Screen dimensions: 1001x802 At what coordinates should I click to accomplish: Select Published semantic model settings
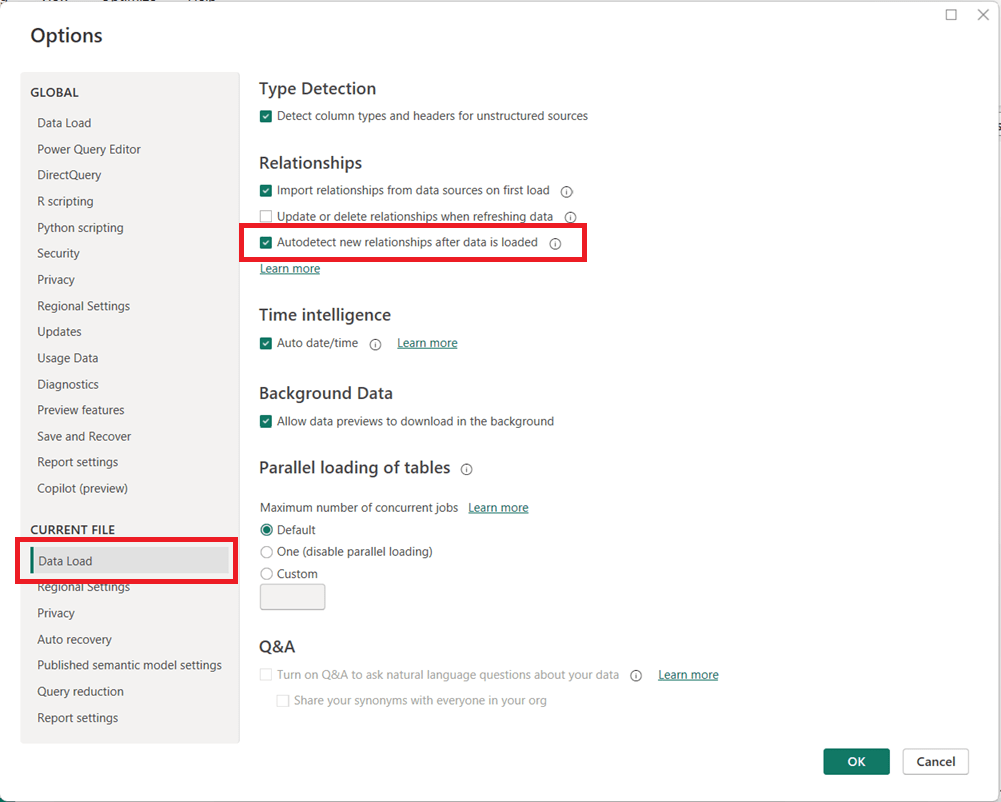[129, 666]
